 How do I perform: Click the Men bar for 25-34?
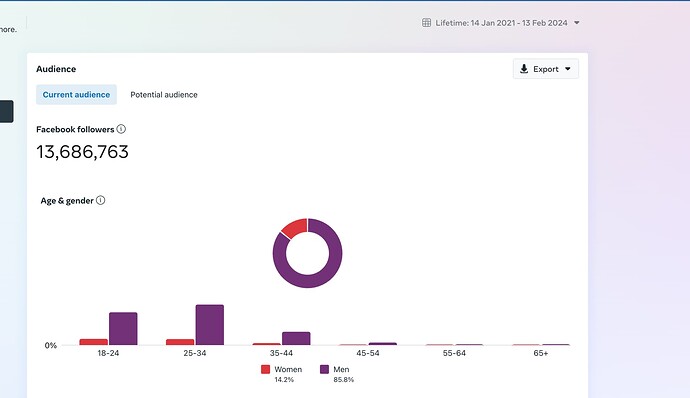pos(210,324)
